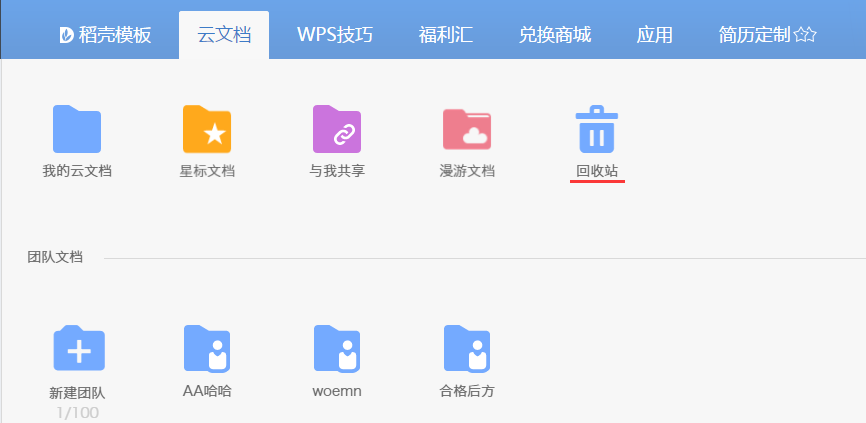Switch to the 稻壳模板 tab
This screenshot has width=866, height=423.
pos(114,36)
